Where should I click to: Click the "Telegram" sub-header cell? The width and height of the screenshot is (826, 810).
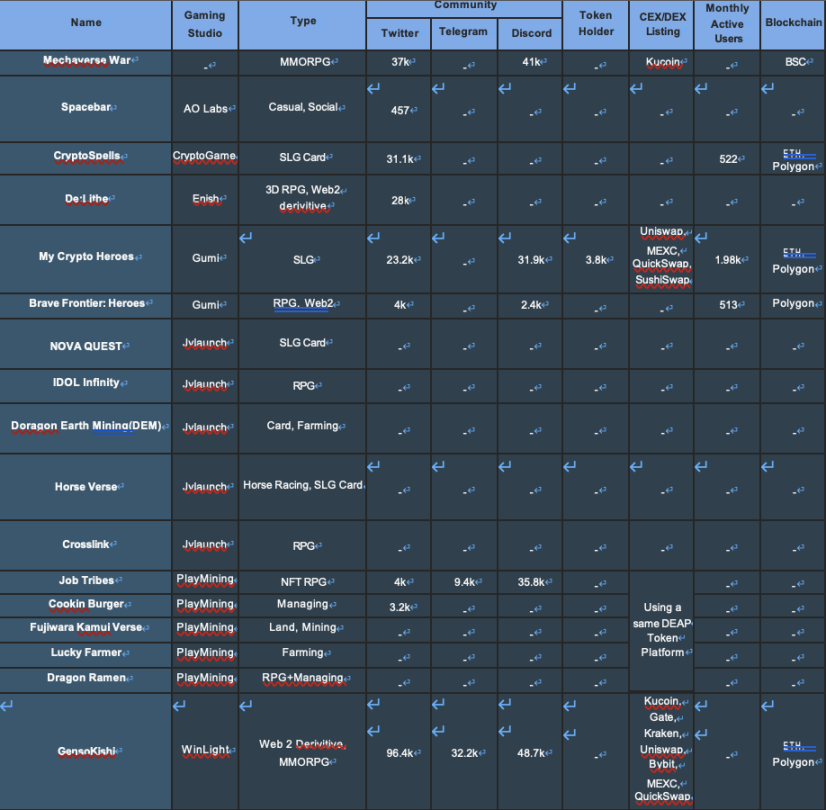pos(464,32)
